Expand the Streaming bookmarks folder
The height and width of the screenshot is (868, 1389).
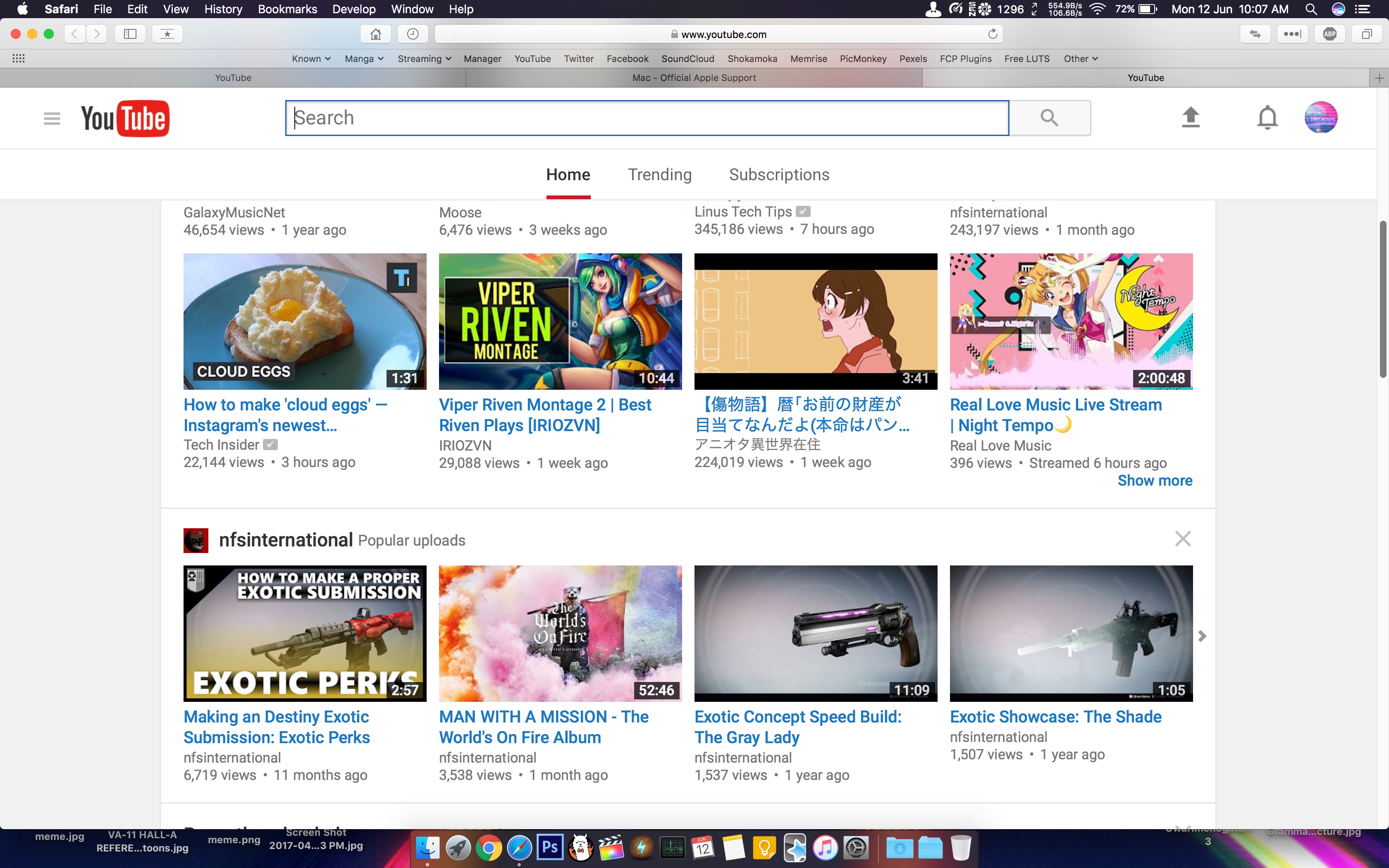pyautogui.click(x=424, y=59)
